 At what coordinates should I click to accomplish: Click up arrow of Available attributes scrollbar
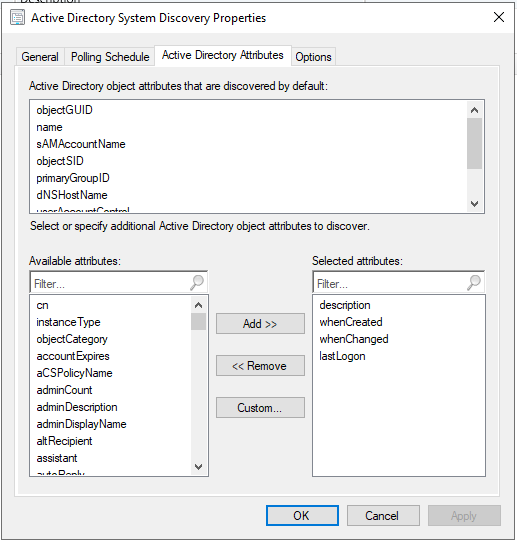pyautogui.click(x=198, y=305)
